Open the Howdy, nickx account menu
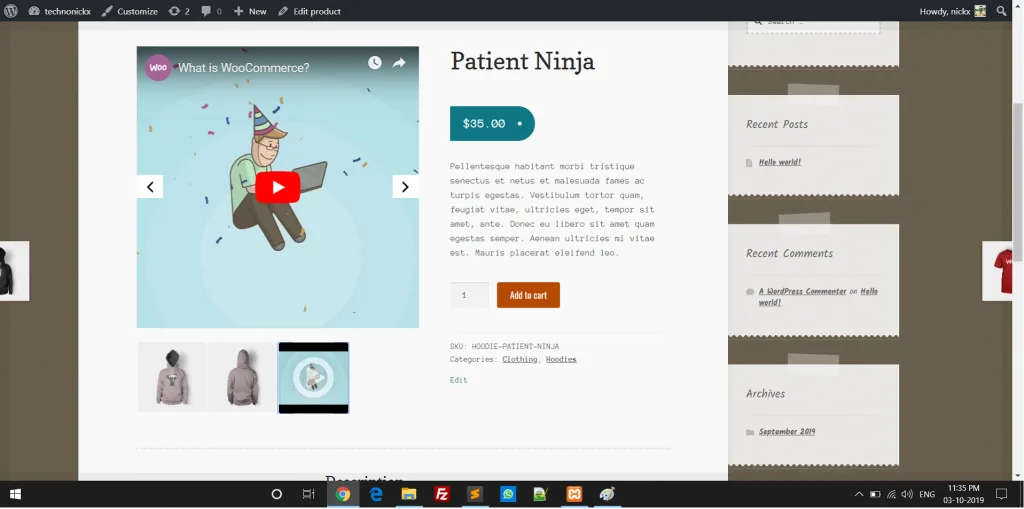This screenshot has height=509, width=1024. [952, 11]
